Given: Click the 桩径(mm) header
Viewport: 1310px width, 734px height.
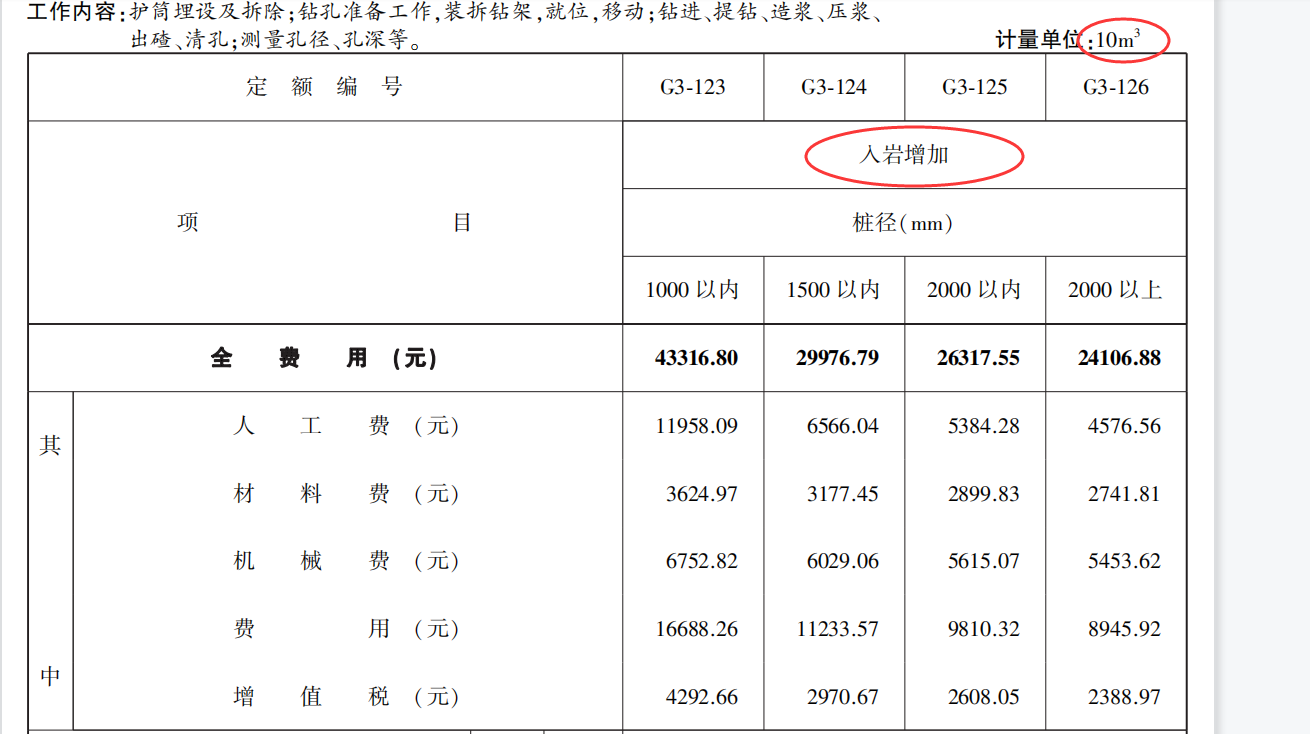Looking at the screenshot, I should point(903,223).
